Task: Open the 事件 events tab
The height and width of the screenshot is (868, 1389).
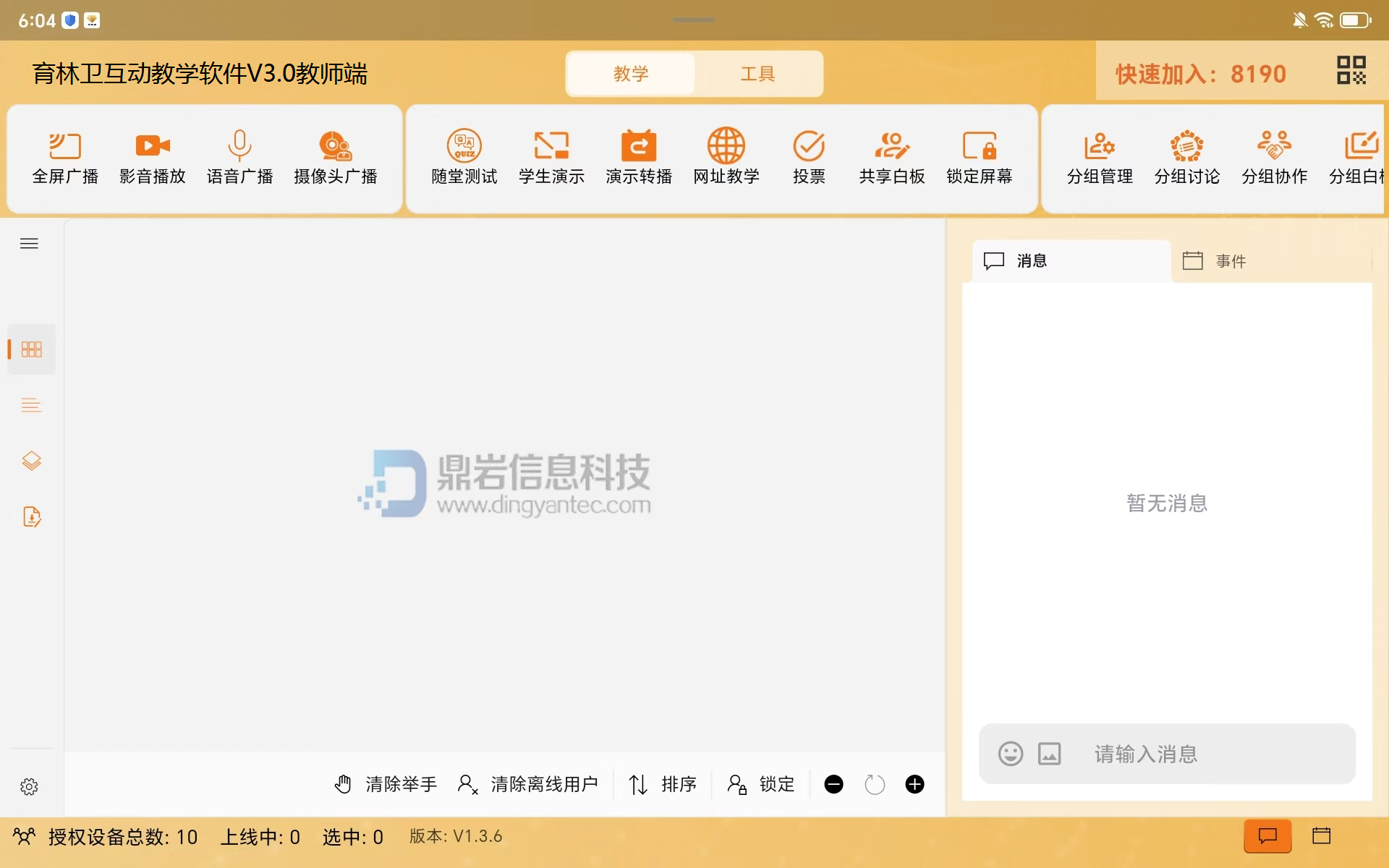Action: (x=1215, y=261)
